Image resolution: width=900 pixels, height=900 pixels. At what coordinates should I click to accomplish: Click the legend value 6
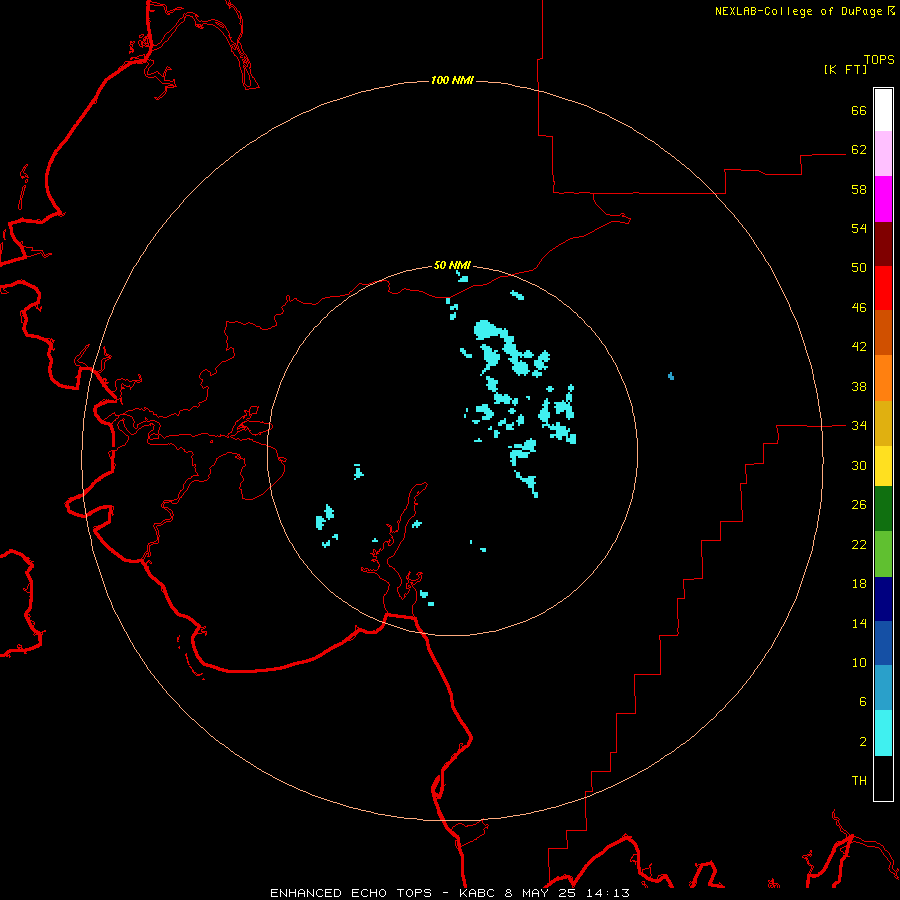click(863, 702)
